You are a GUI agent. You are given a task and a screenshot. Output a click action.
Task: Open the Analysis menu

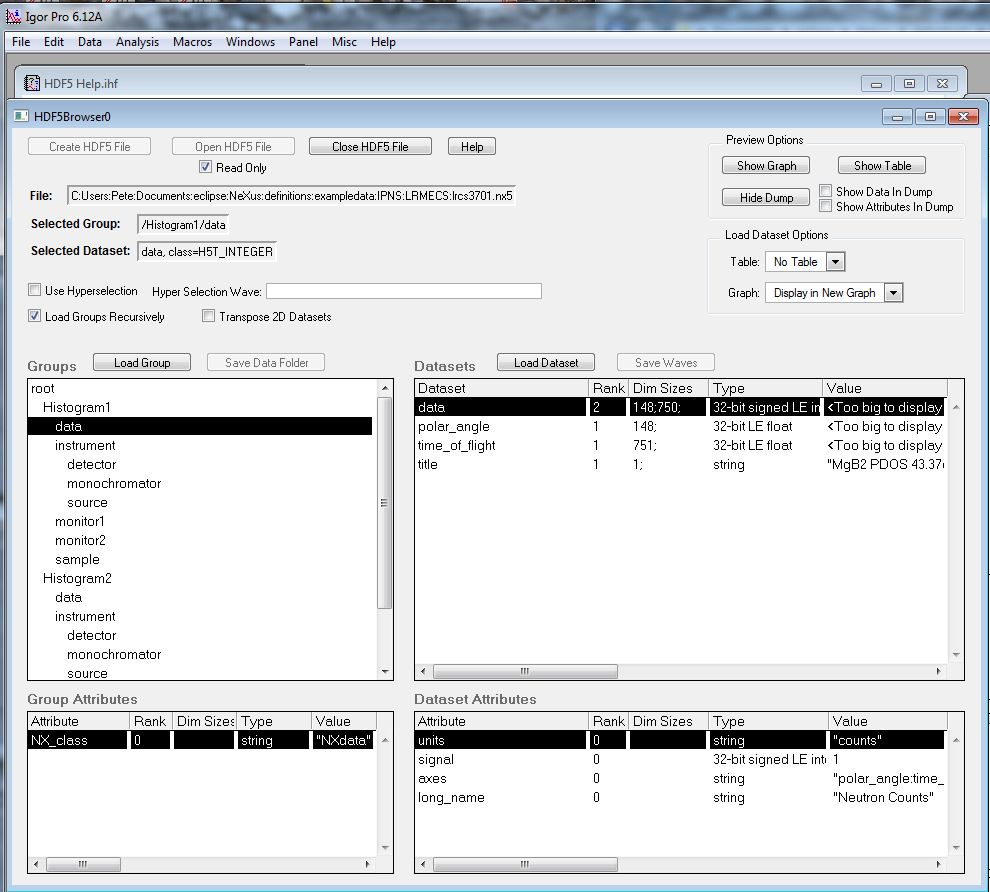pos(137,42)
